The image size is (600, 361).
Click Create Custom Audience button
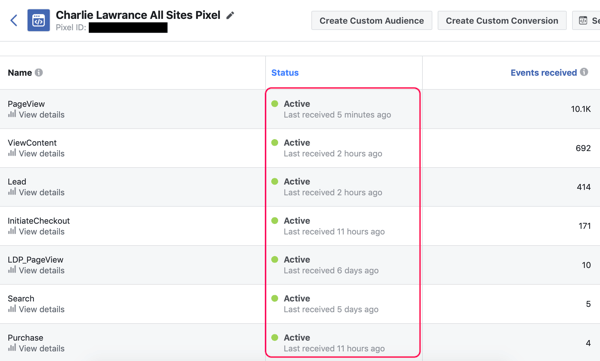click(x=372, y=21)
